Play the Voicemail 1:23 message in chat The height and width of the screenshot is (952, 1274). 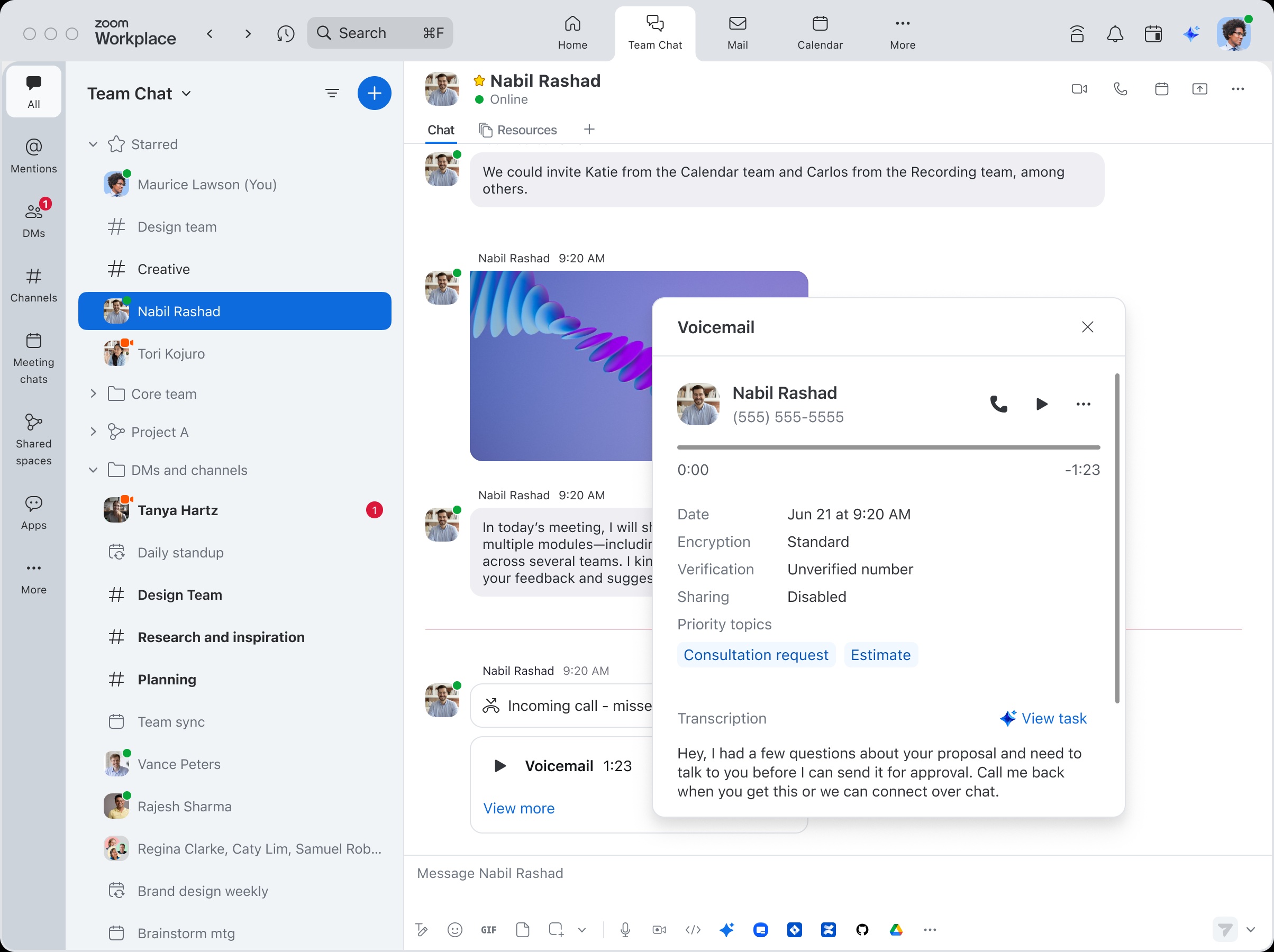click(500, 765)
